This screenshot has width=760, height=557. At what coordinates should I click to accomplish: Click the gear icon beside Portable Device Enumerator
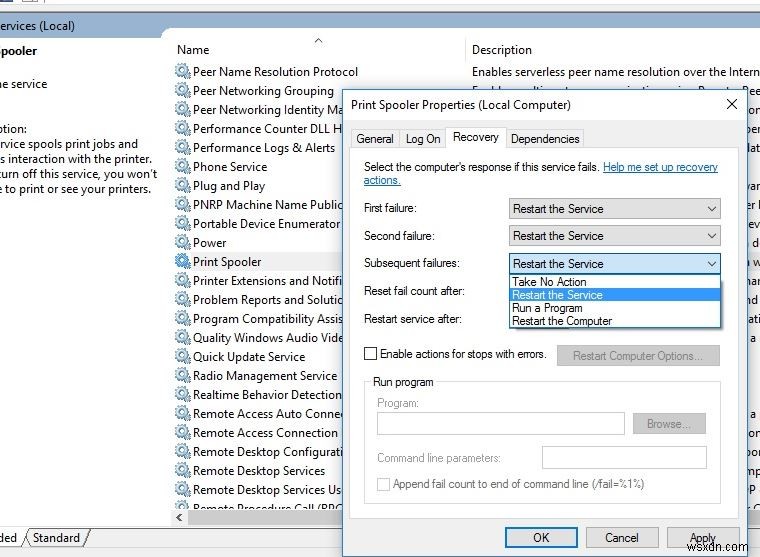(182, 223)
